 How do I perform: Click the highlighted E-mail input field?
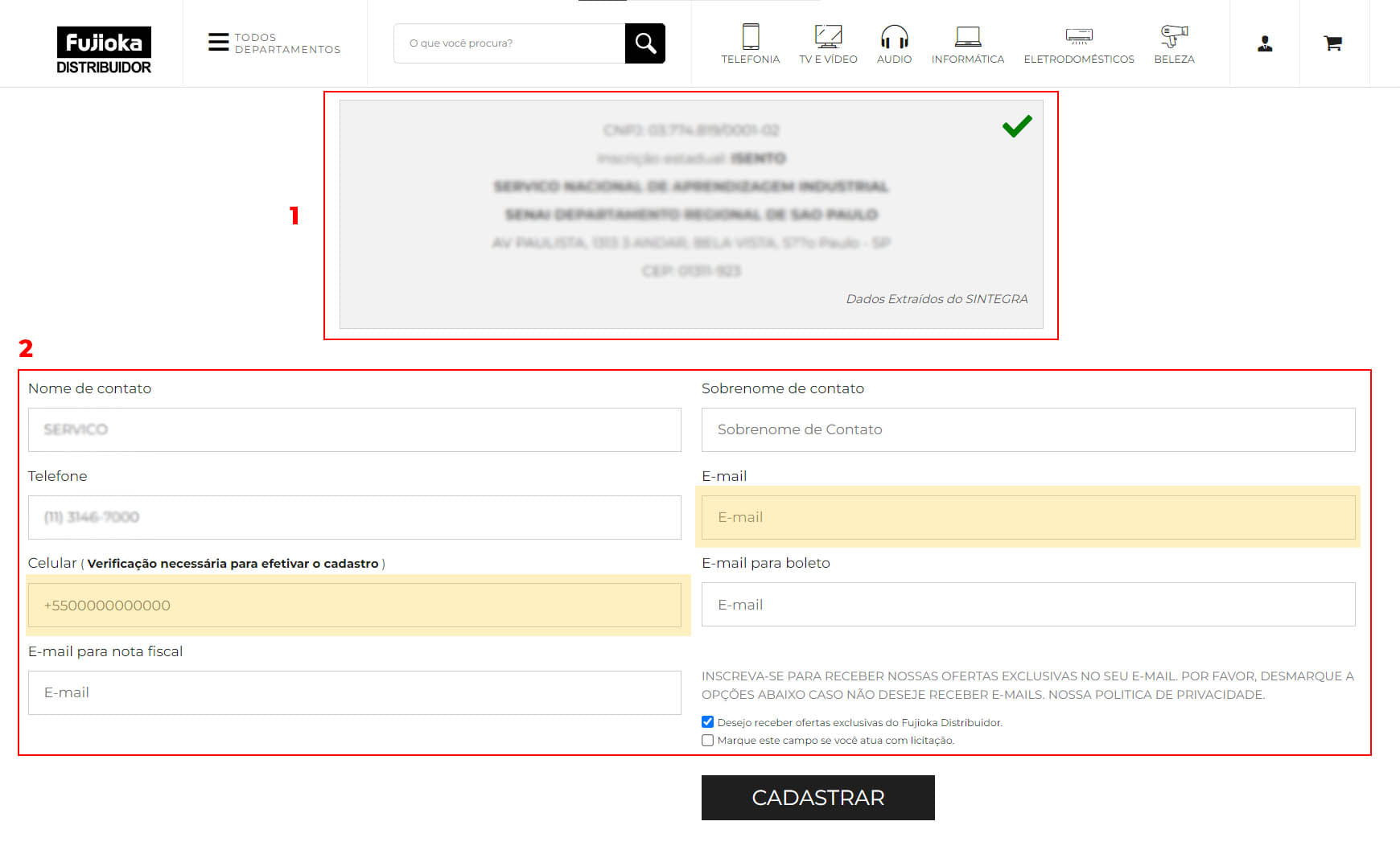coord(1027,517)
